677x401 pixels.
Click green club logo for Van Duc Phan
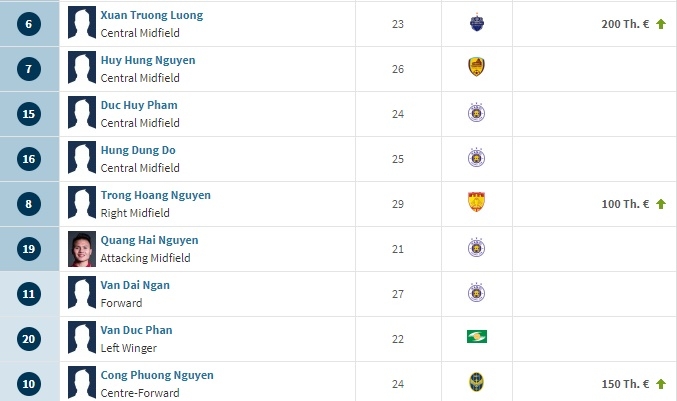476,338
